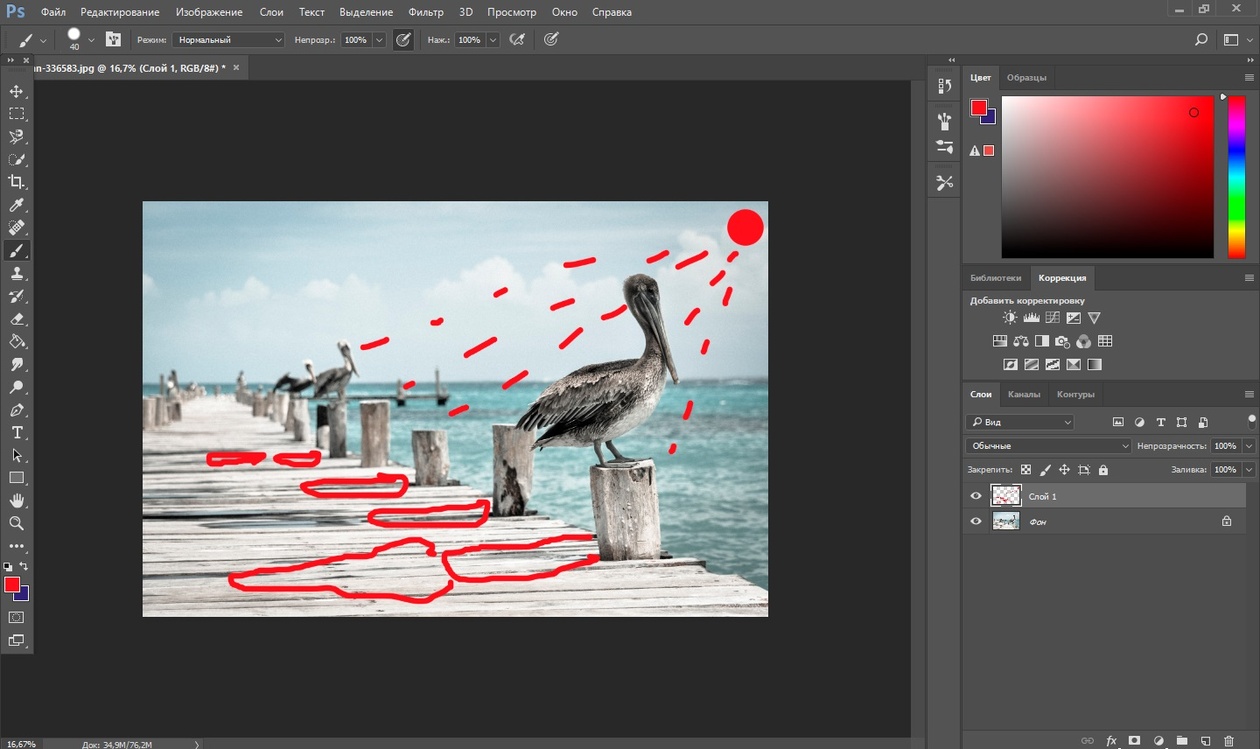
Task: Select the Hand tool
Action: 16,500
